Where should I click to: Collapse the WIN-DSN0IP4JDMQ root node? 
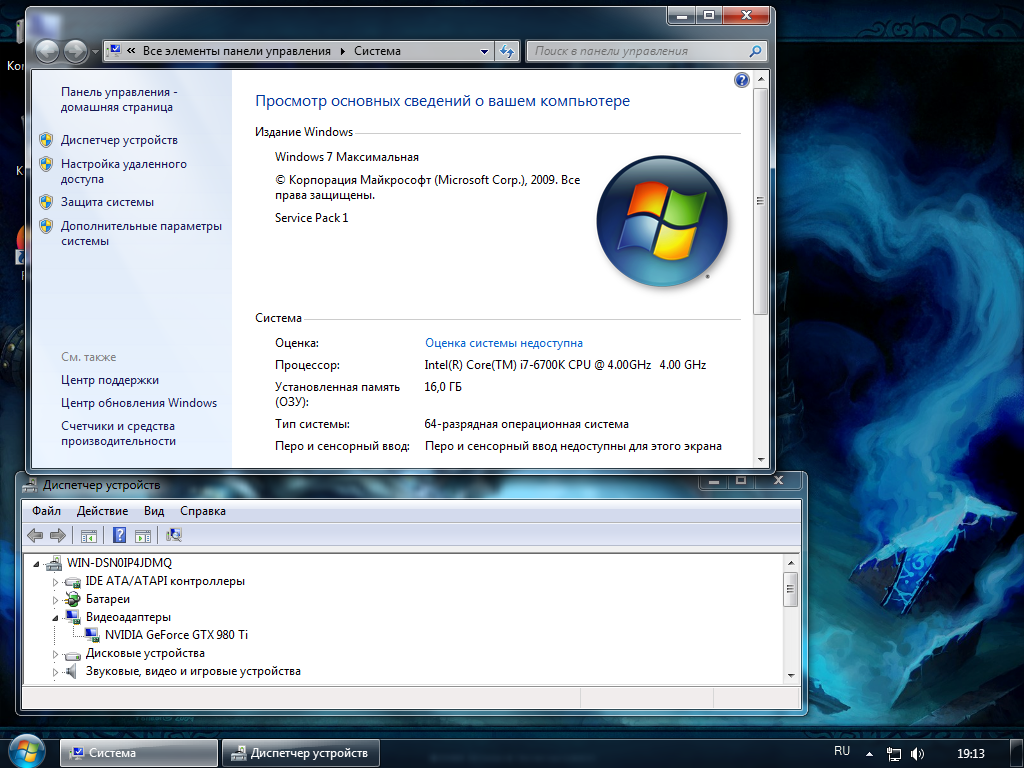(x=37, y=564)
